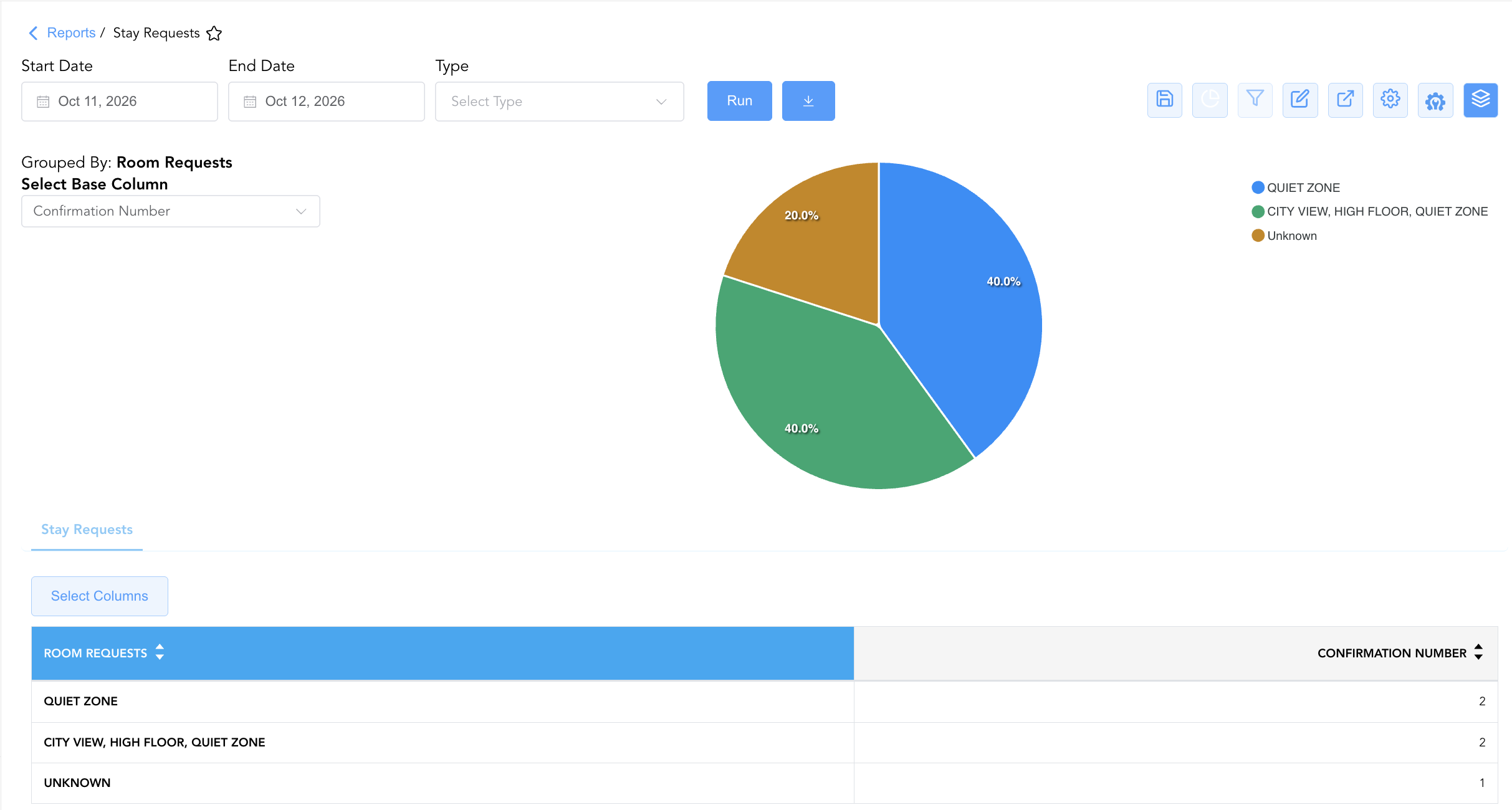Expand the Confirmation Number base column dropdown
This screenshot has height=810, width=1512.
pos(171,211)
